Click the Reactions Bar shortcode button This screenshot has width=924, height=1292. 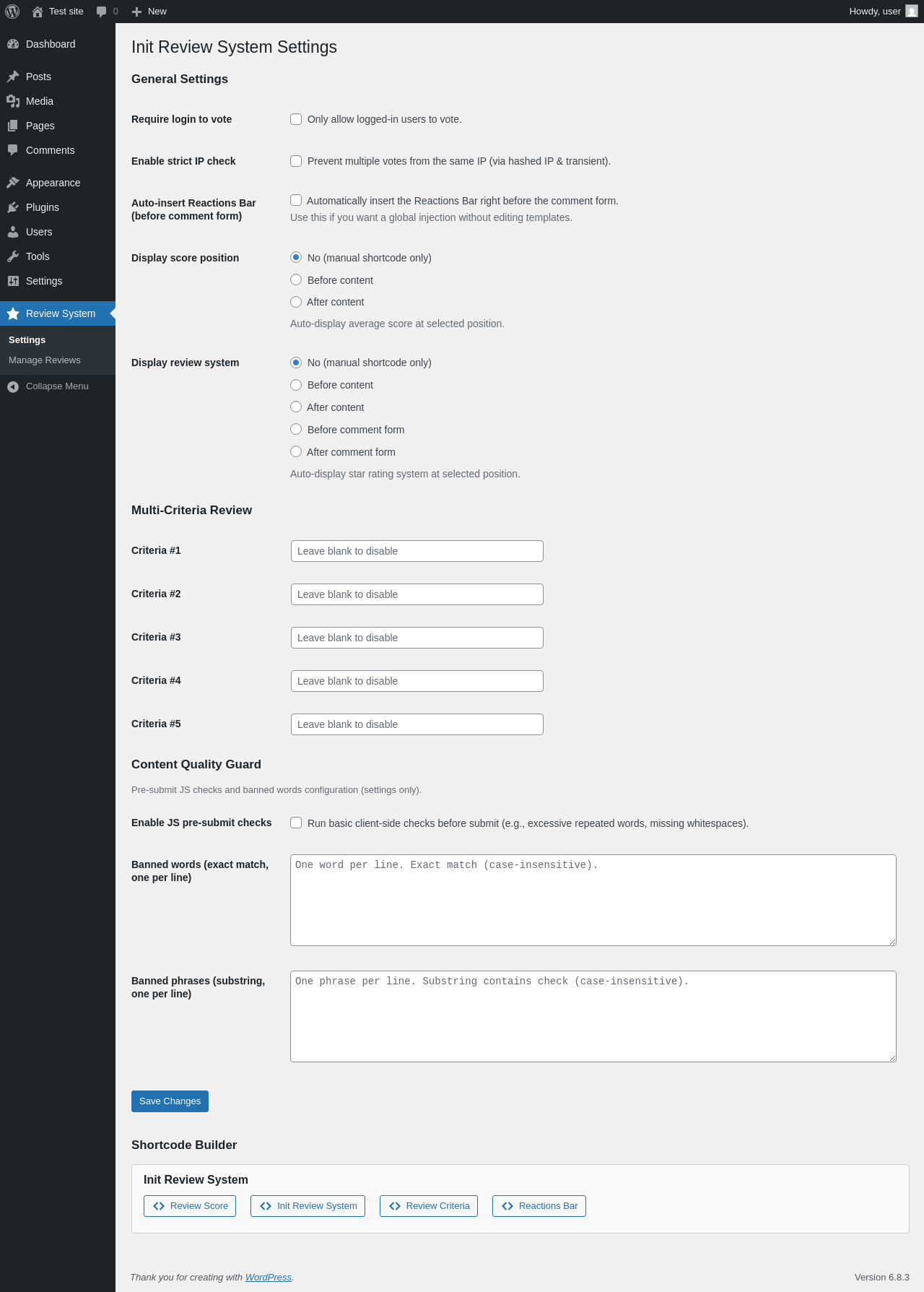click(539, 1206)
